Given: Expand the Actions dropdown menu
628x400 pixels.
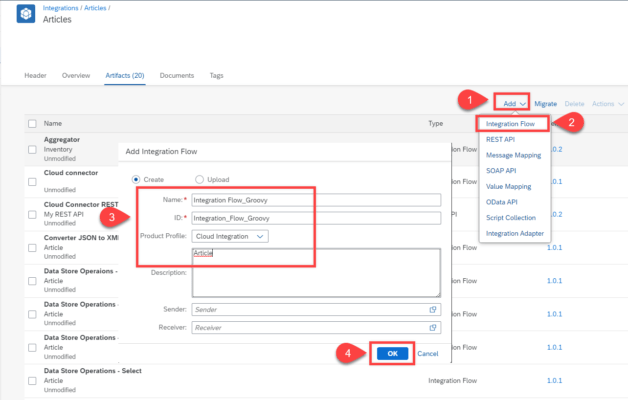Looking at the screenshot, I should coord(607,103).
